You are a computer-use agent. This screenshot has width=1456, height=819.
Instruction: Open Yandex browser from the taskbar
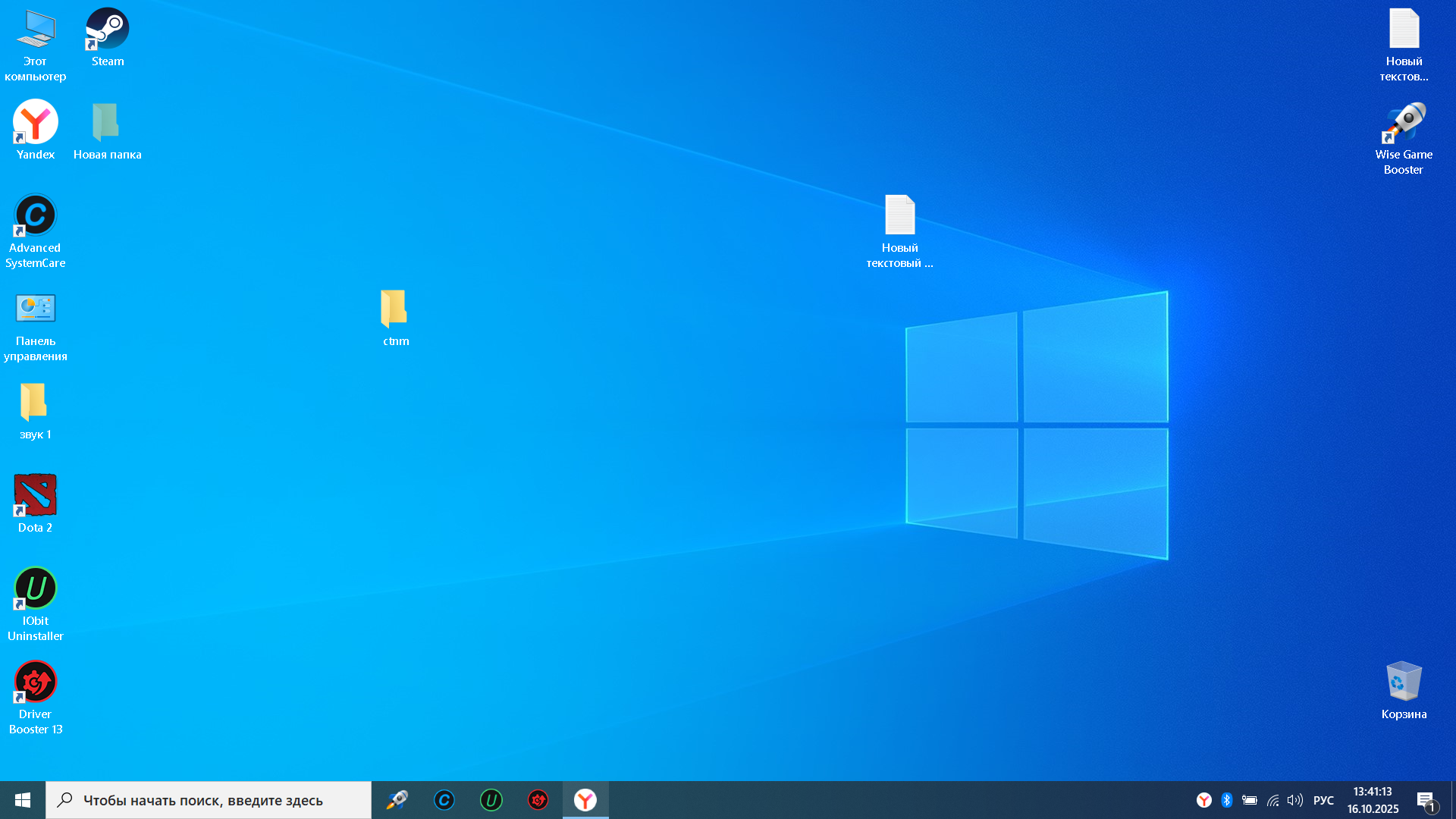pos(585,800)
